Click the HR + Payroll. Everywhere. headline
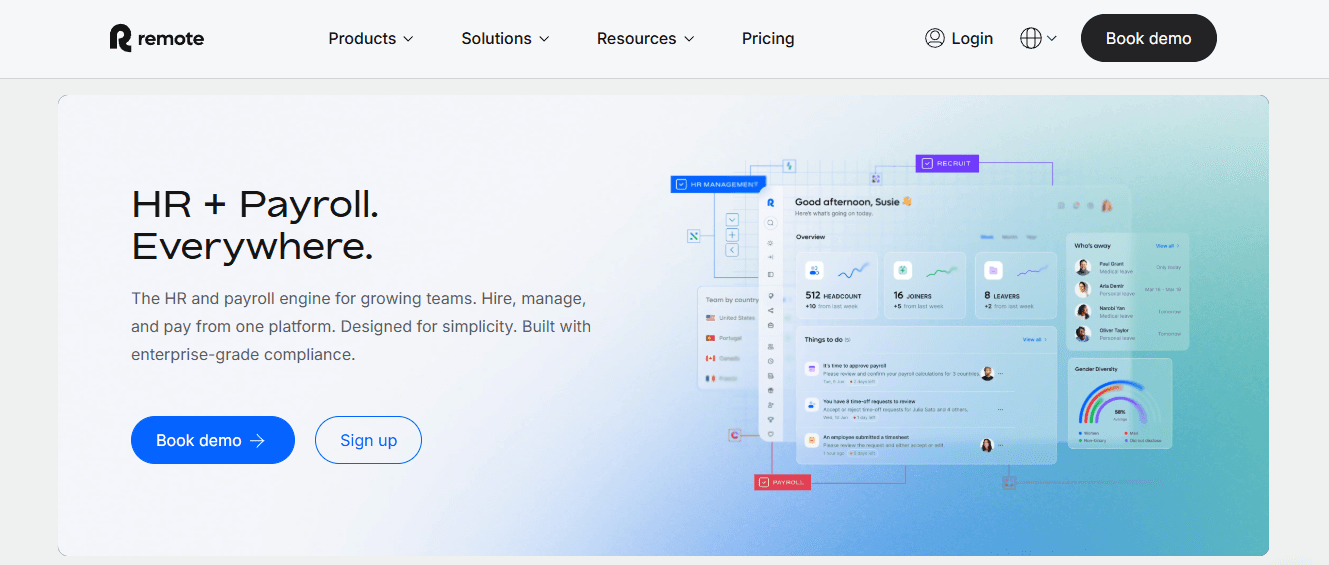1329x565 pixels. [x=255, y=225]
